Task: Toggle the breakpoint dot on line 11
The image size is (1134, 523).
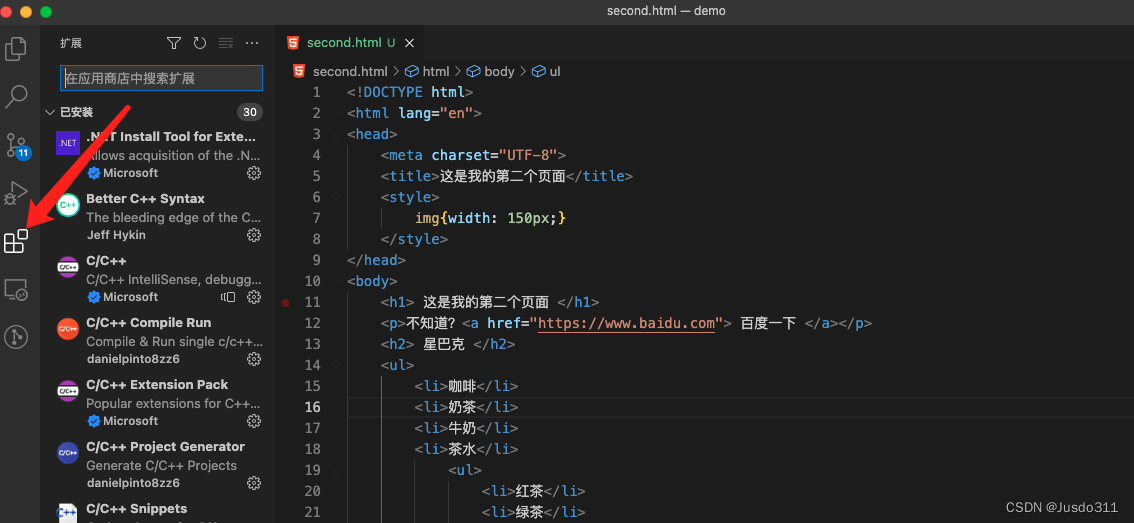Action: tap(286, 302)
